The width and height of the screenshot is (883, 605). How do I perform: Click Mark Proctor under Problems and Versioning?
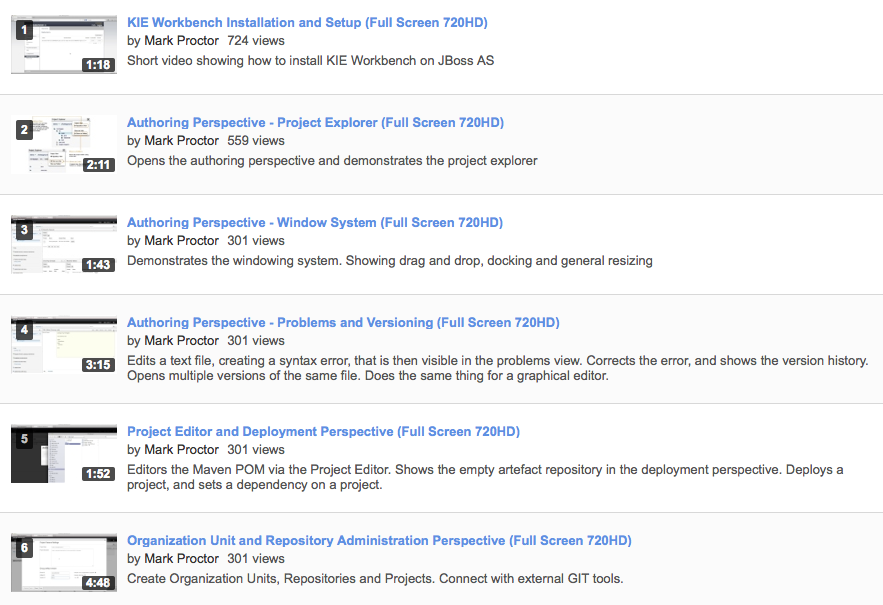(181, 341)
